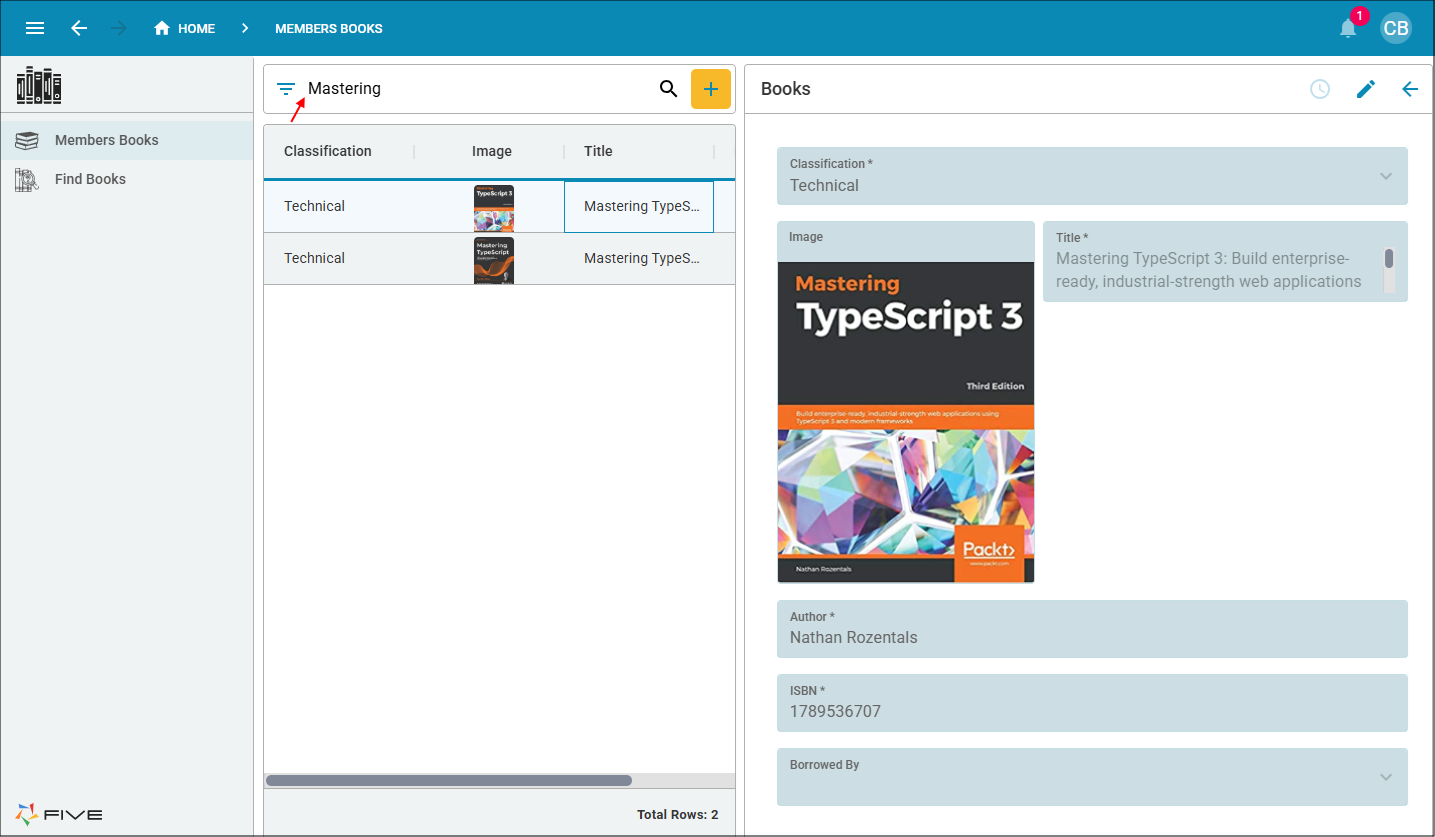Screen dimensions: 1435x837
Task: Click HOME breadcrumb link
Action: (x=196, y=29)
